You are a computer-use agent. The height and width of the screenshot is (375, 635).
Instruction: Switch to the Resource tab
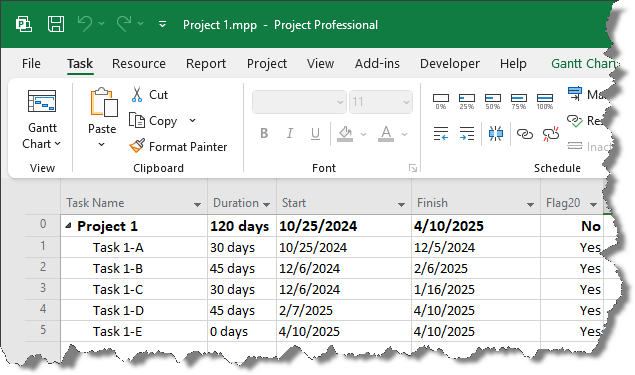139,64
